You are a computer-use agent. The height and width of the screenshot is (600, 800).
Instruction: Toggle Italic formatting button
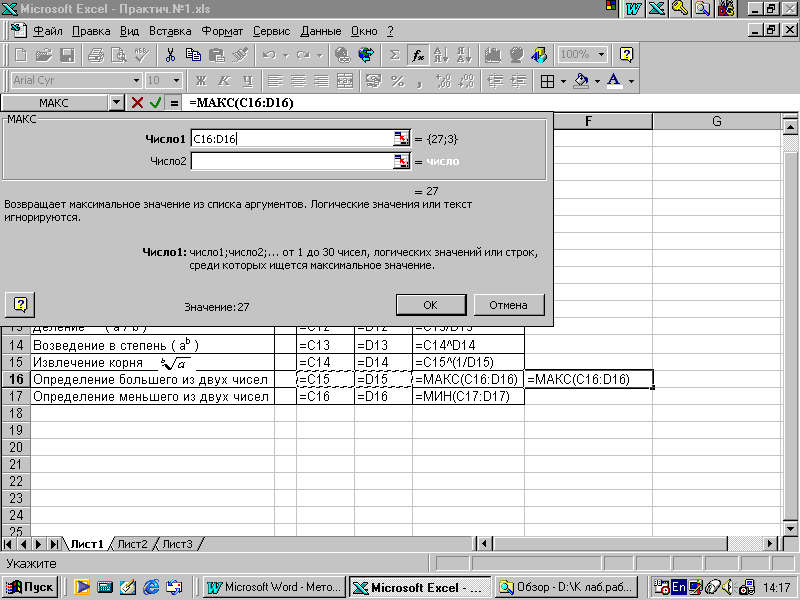[x=224, y=81]
